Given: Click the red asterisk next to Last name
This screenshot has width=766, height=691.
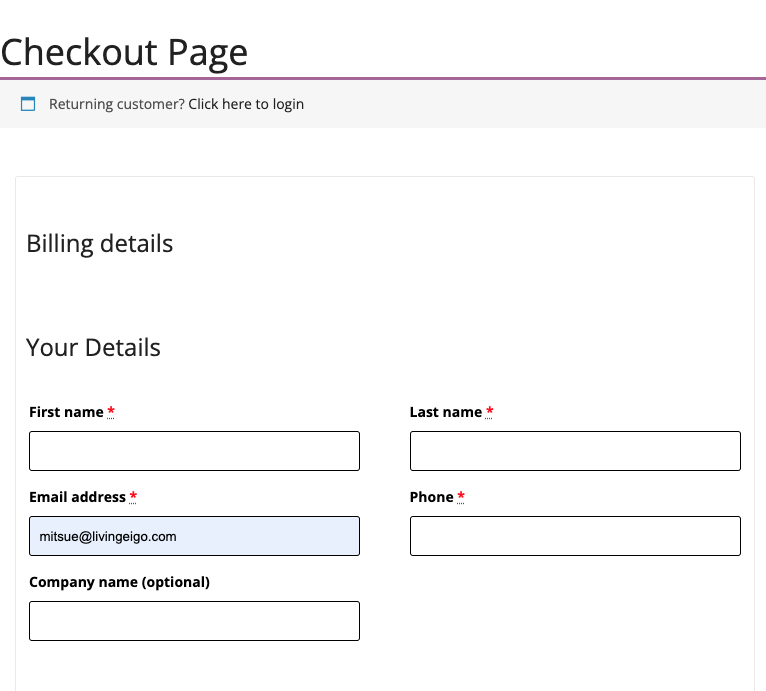Looking at the screenshot, I should (489, 411).
